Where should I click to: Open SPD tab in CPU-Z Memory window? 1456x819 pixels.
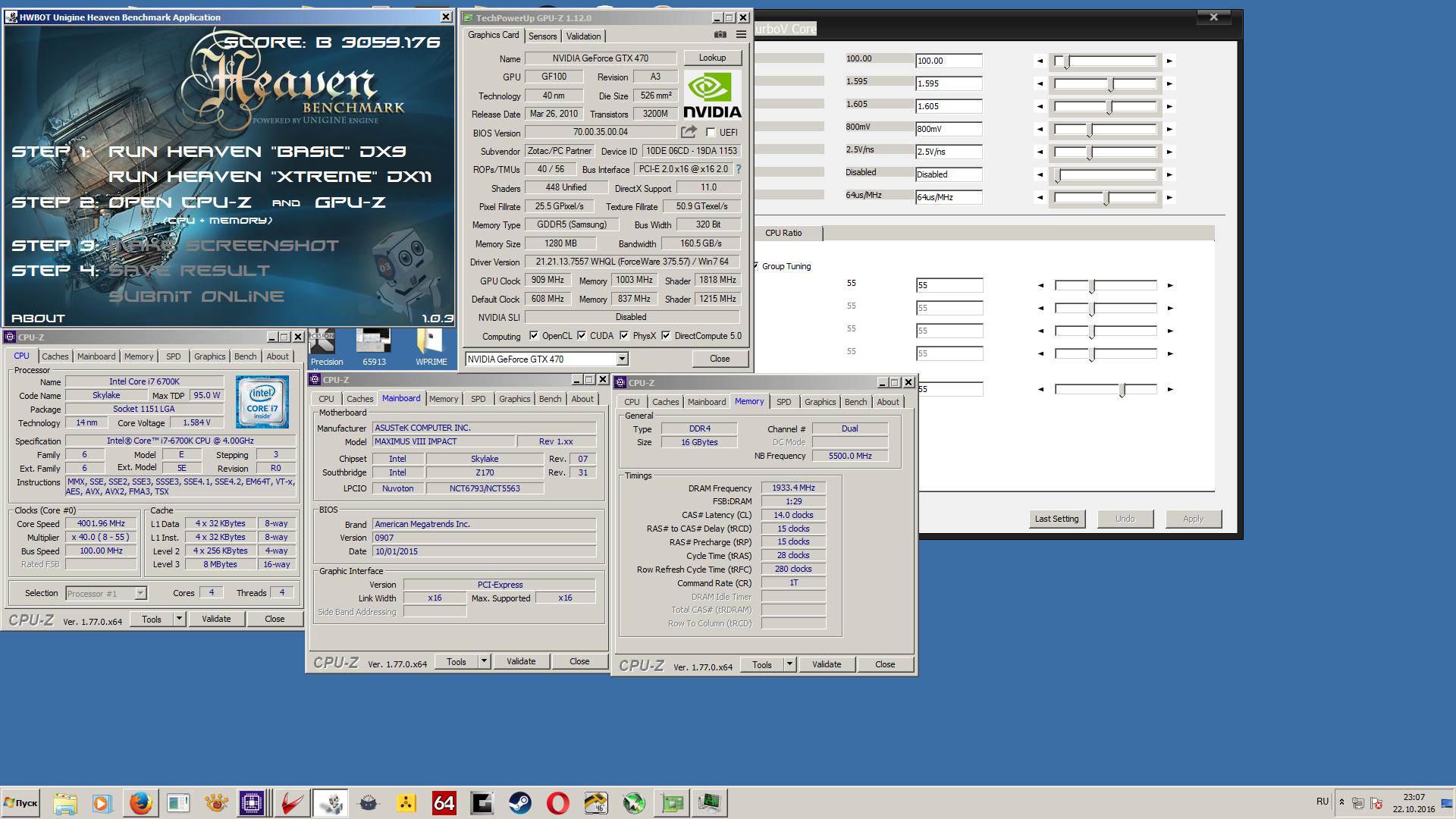[783, 402]
